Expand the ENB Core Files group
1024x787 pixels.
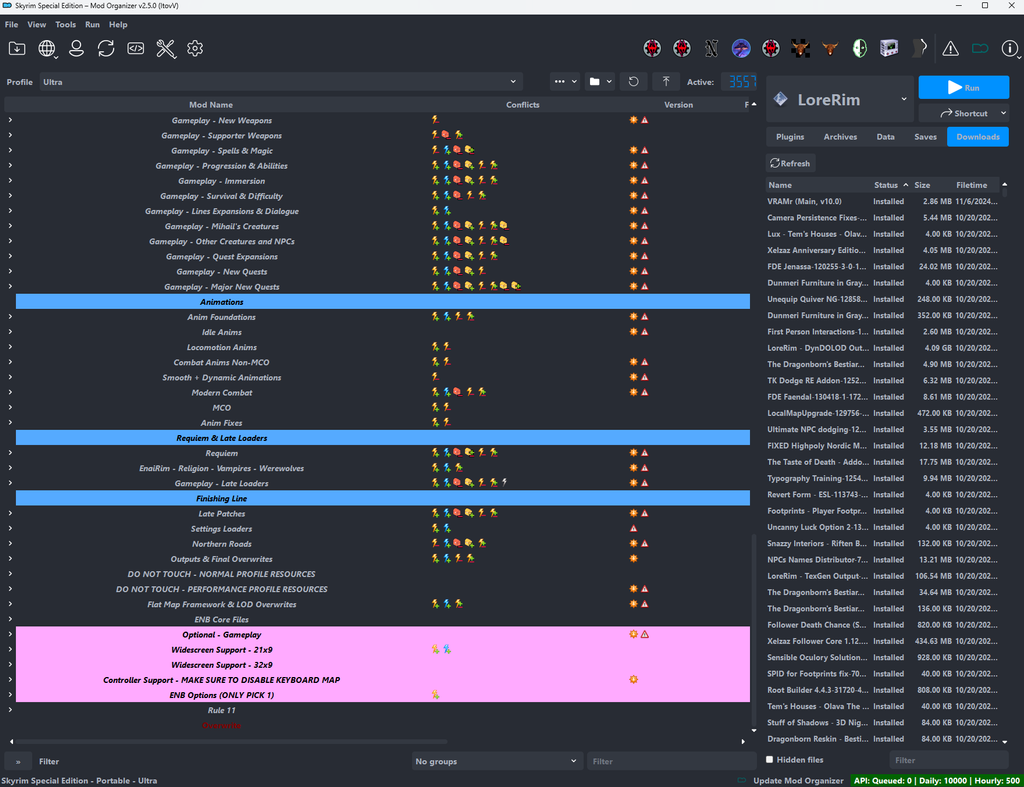pyautogui.click(x=10, y=619)
